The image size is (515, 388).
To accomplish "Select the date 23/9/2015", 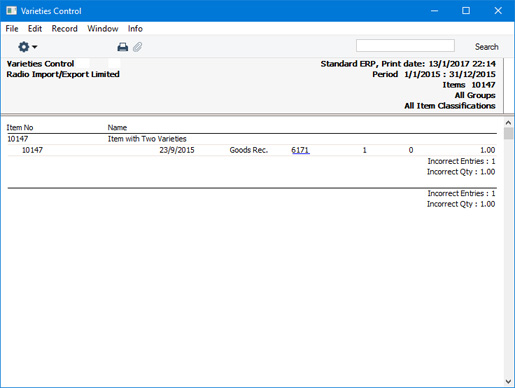I will coord(177,150).
